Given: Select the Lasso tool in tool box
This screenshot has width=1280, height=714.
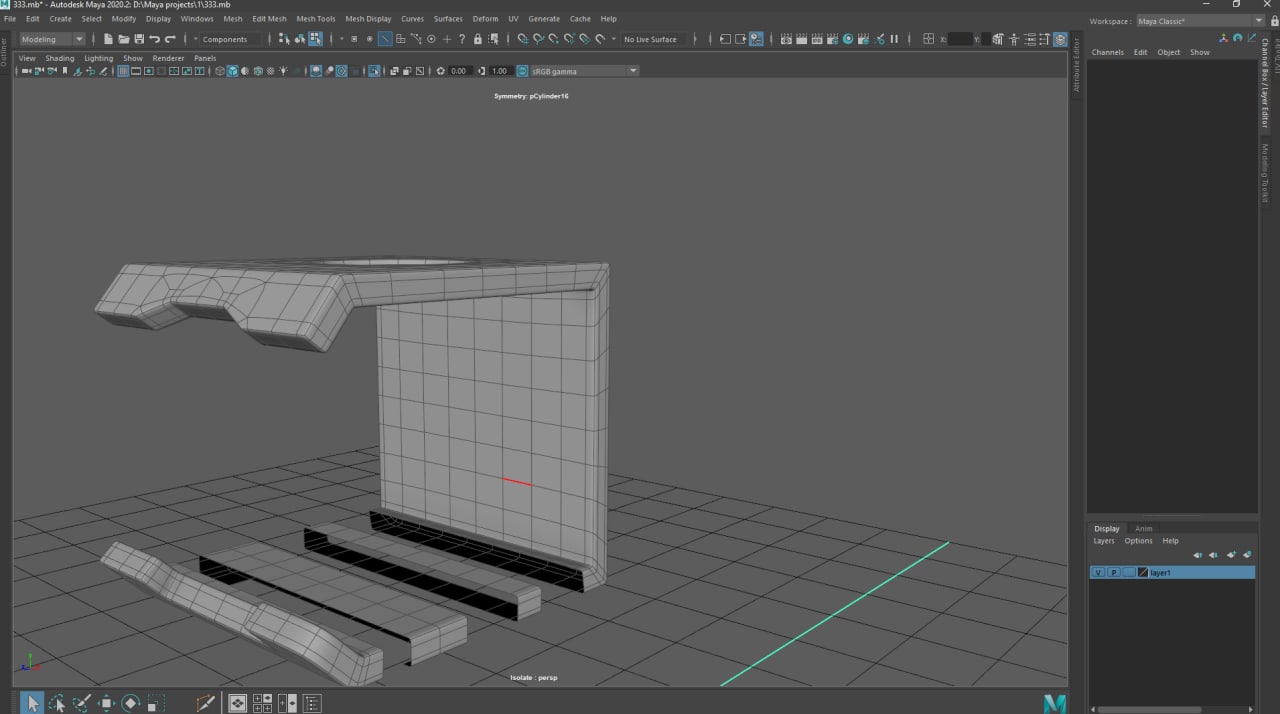Looking at the screenshot, I should 57,703.
